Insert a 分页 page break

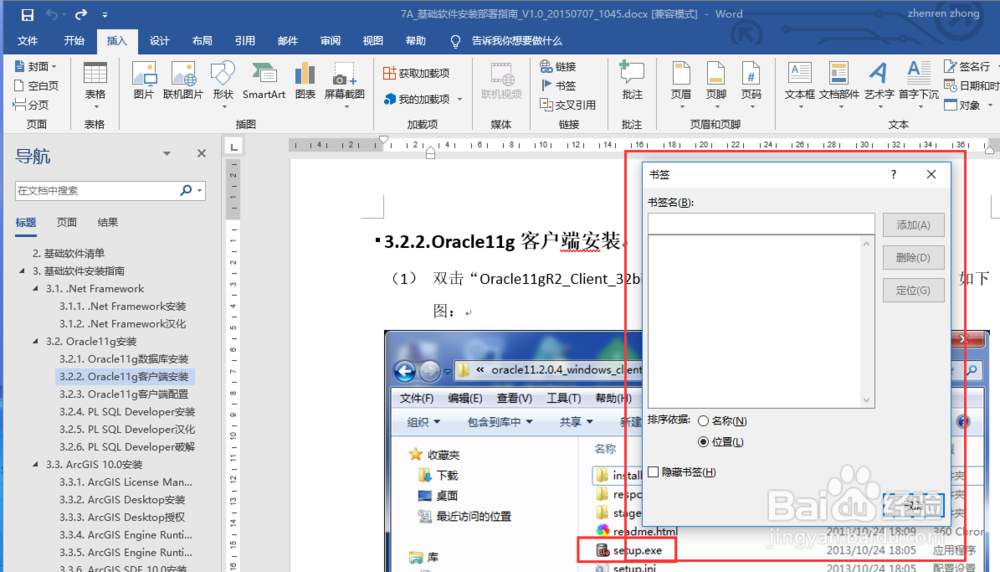(31, 105)
